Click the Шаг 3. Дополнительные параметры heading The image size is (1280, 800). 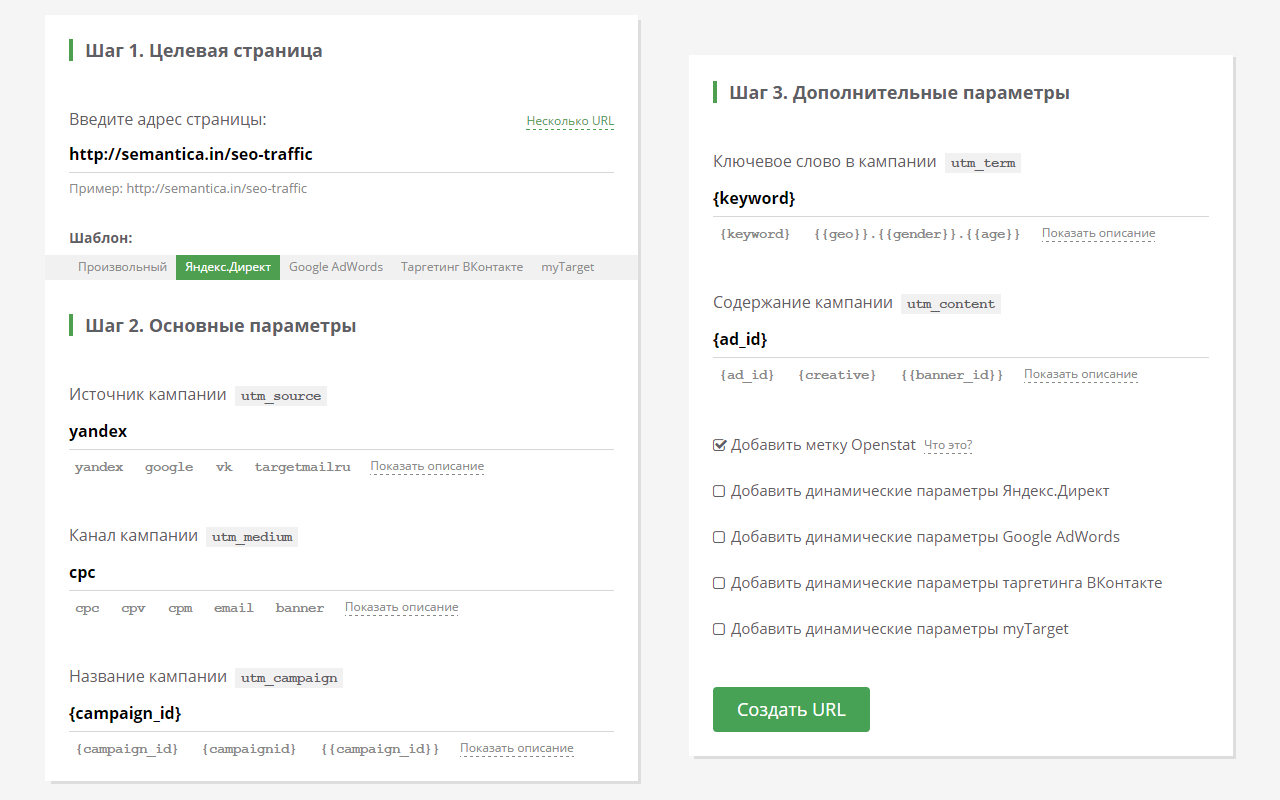[900, 93]
